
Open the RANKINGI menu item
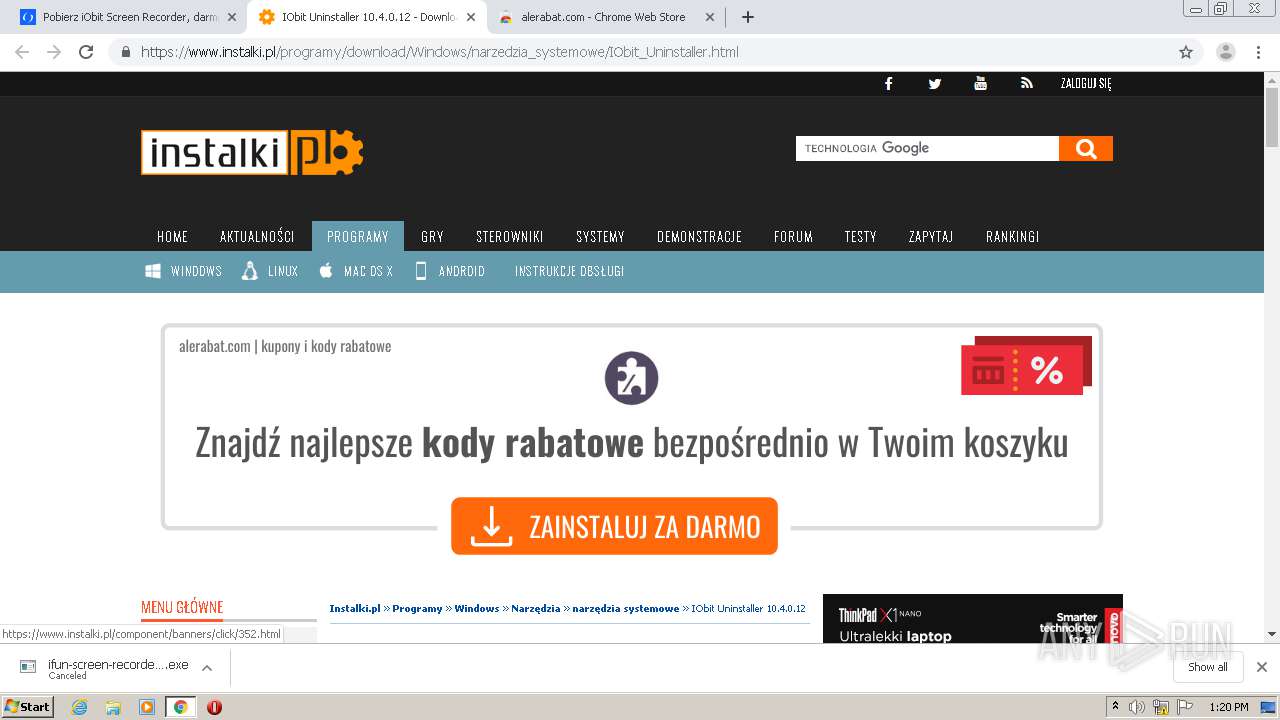(1012, 237)
